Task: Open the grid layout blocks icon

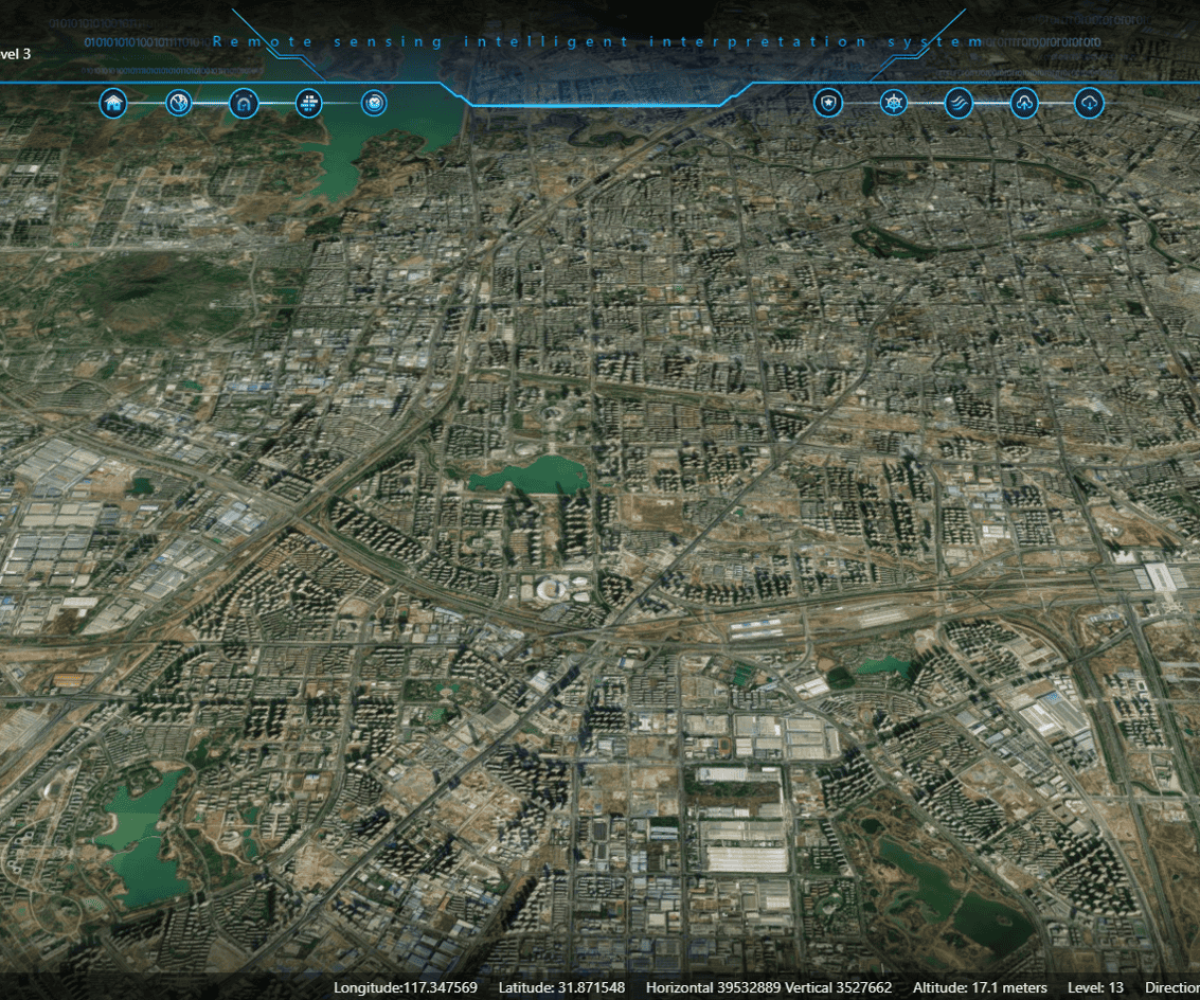Action: tap(309, 103)
